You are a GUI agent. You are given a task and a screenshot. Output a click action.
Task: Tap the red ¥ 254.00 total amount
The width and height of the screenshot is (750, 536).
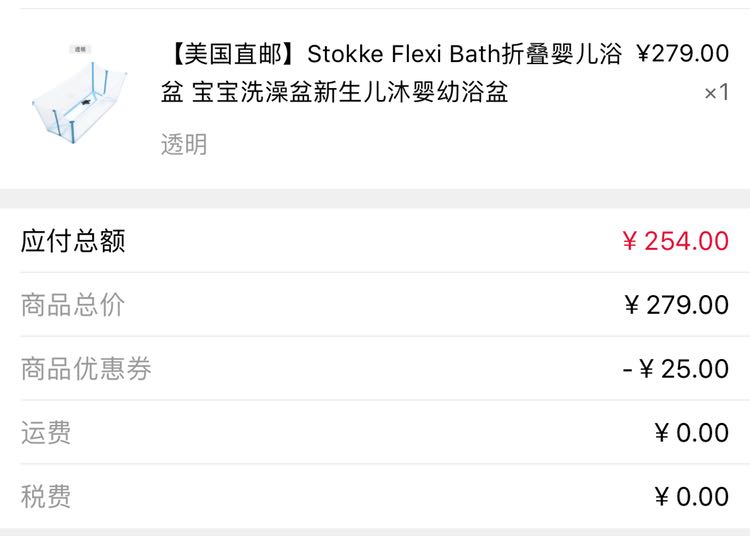[x=675, y=241]
